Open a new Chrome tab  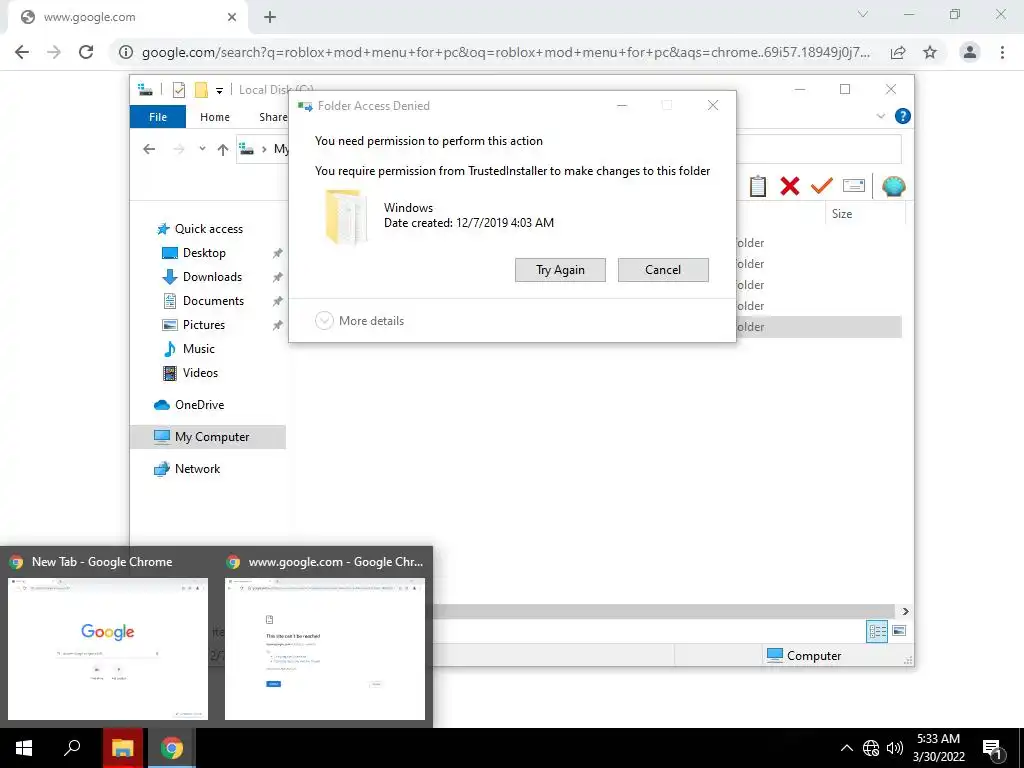click(270, 18)
